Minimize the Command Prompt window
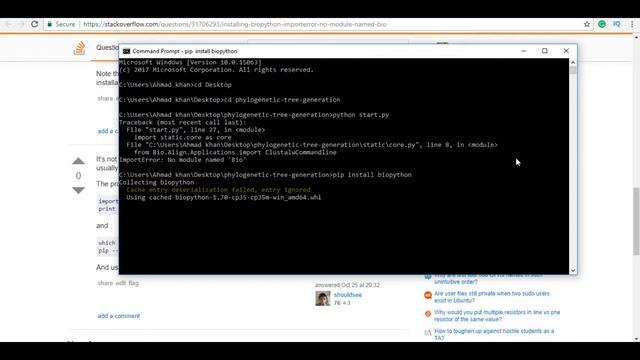Viewport: 640px width, 360px height. [x=524, y=51]
